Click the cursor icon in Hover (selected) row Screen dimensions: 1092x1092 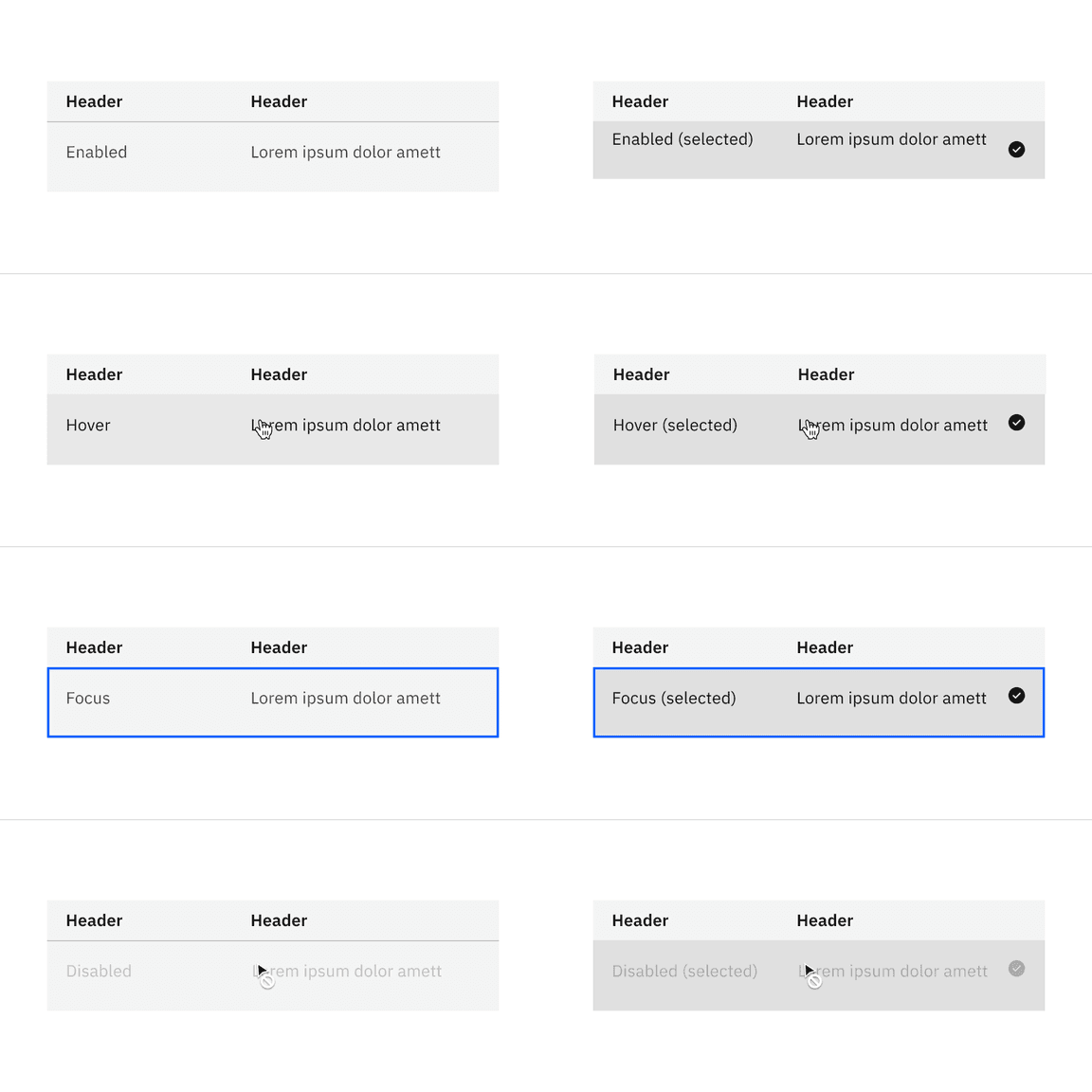pyautogui.click(x=810, y=428)
